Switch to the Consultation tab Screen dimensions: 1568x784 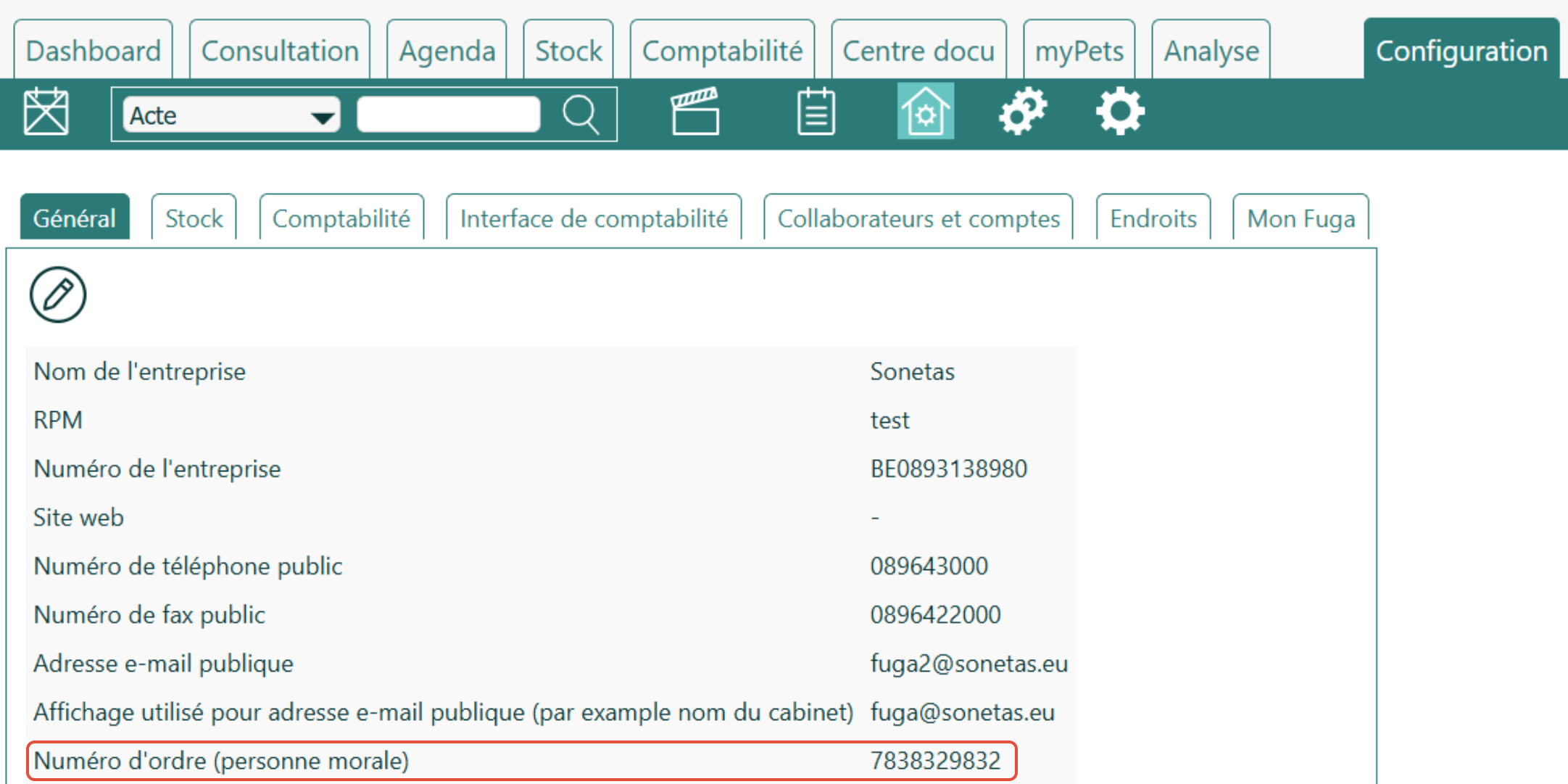coord(280,51)
